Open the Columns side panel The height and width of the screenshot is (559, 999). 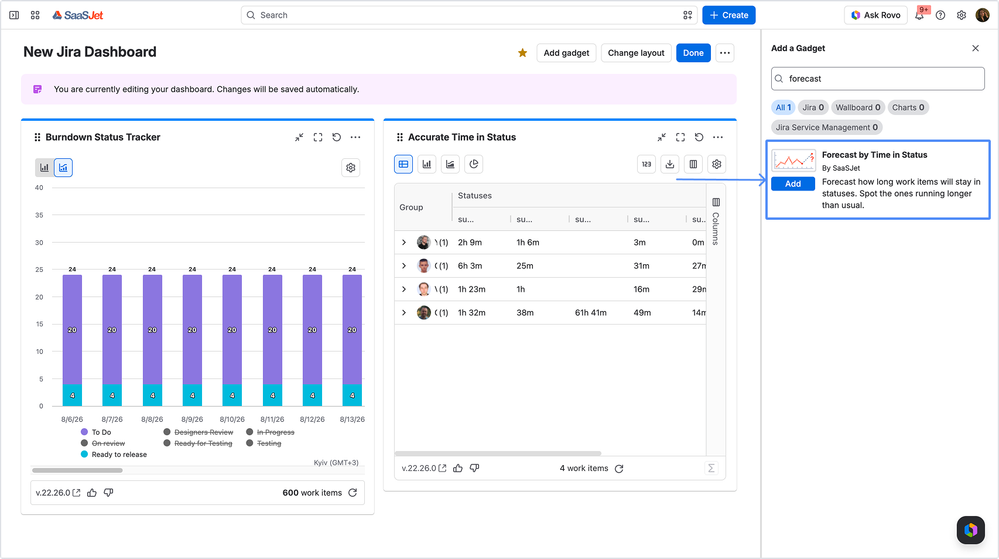point(716,221)
